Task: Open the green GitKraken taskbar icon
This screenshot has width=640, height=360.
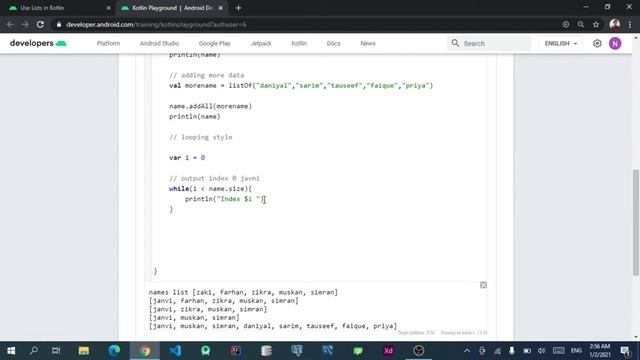Action: click(206, 351)
